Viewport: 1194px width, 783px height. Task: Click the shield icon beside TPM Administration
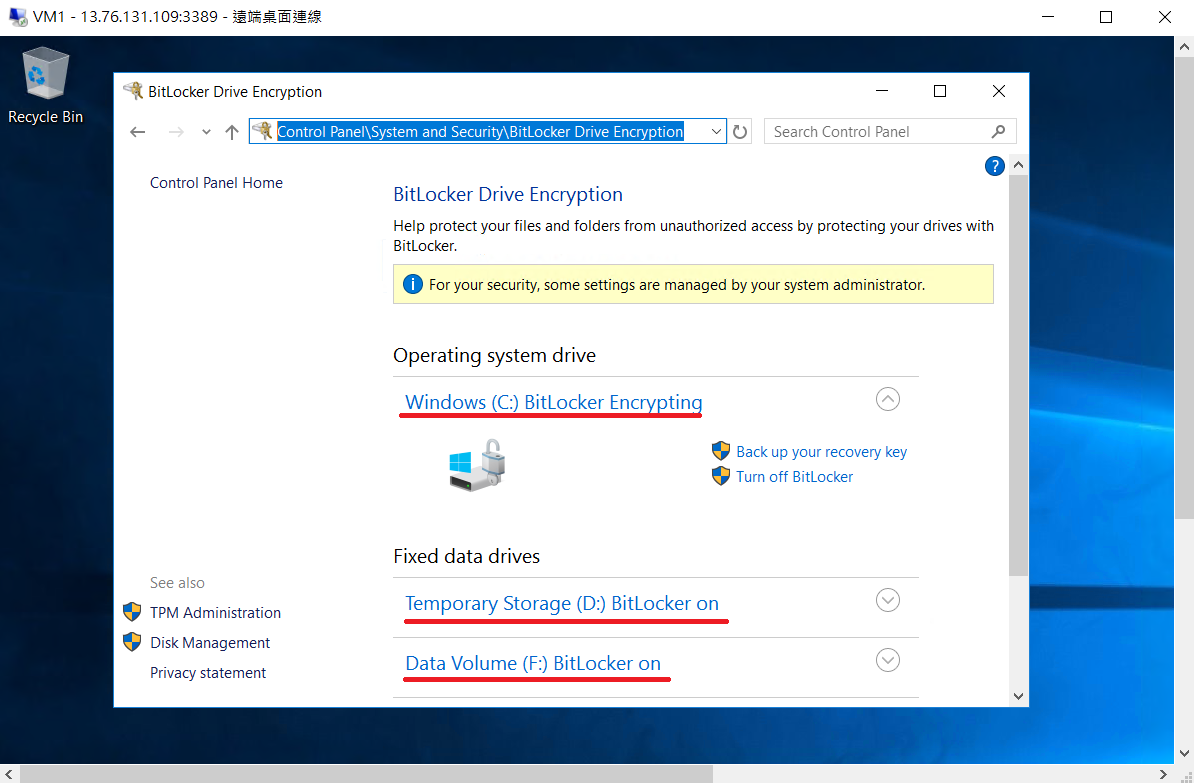[x=132, y=612]
